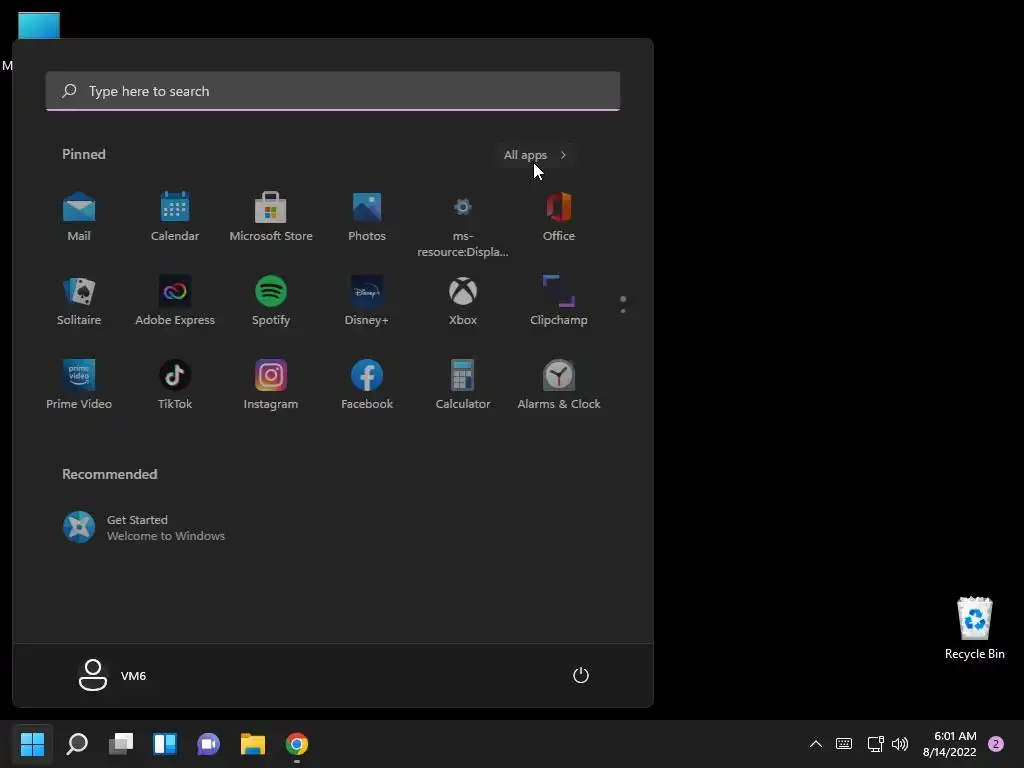The image size is (1024, 768).
Task: Open the volume tray icon
Action: (x=900, y=744)
